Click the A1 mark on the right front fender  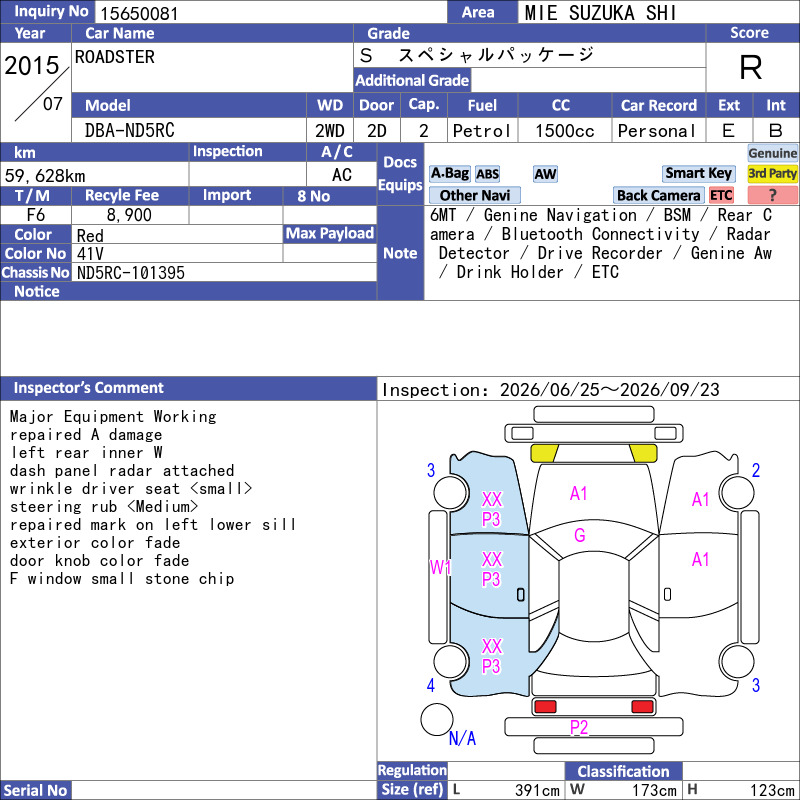pyautogui.click(x=701, y=499)
